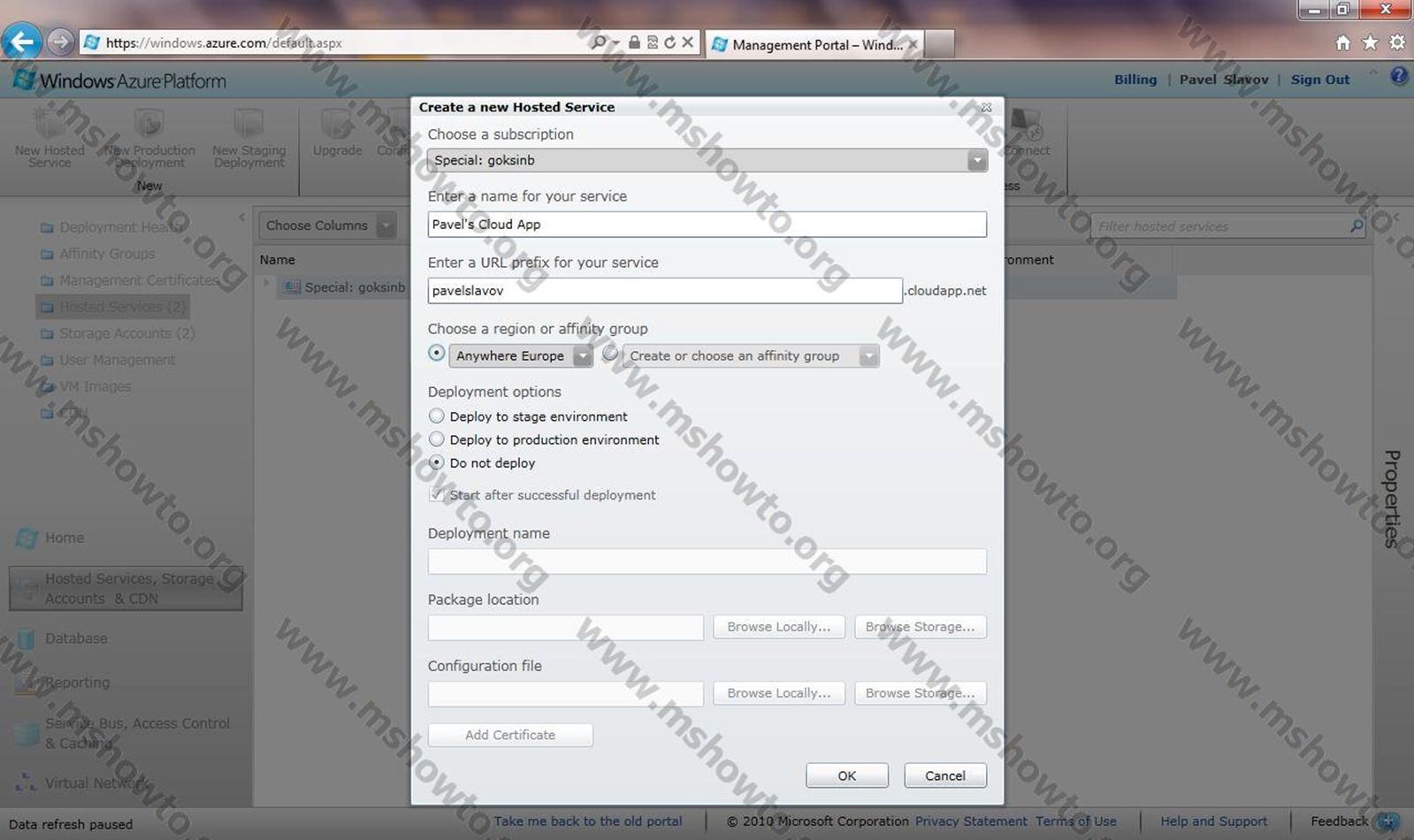
Task: Select region radio button for Anywhere Europe
Action: (436, 353)
